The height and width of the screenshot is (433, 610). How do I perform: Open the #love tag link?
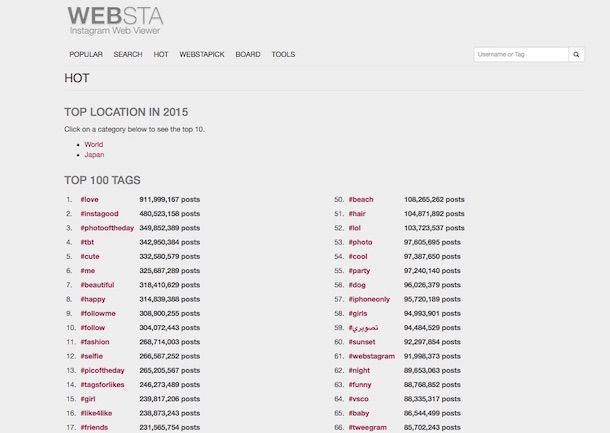89,200
